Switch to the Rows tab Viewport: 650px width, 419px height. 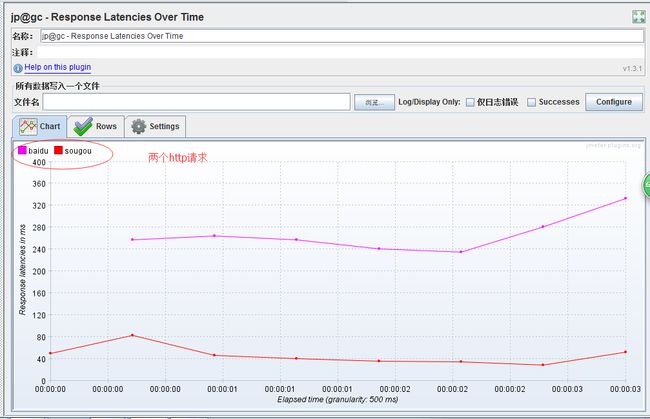point(96,126)
